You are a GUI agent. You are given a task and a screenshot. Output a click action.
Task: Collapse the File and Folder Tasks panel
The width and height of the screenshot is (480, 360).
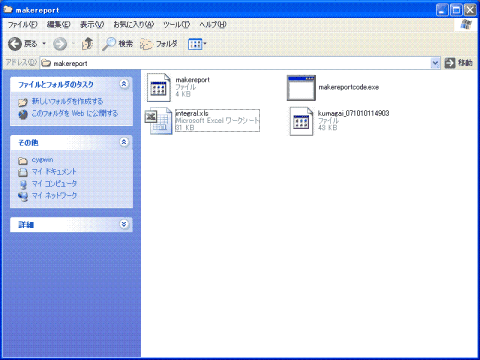(124, 84)
